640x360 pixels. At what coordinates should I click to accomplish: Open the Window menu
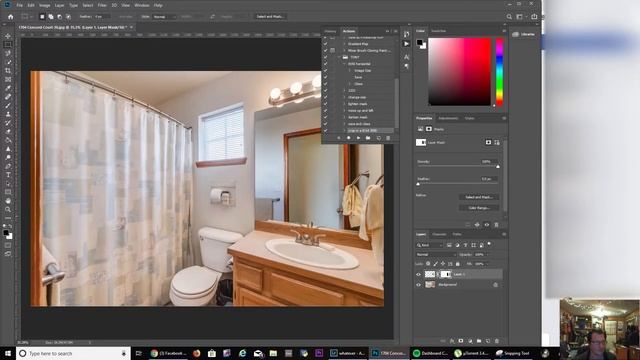142,5
